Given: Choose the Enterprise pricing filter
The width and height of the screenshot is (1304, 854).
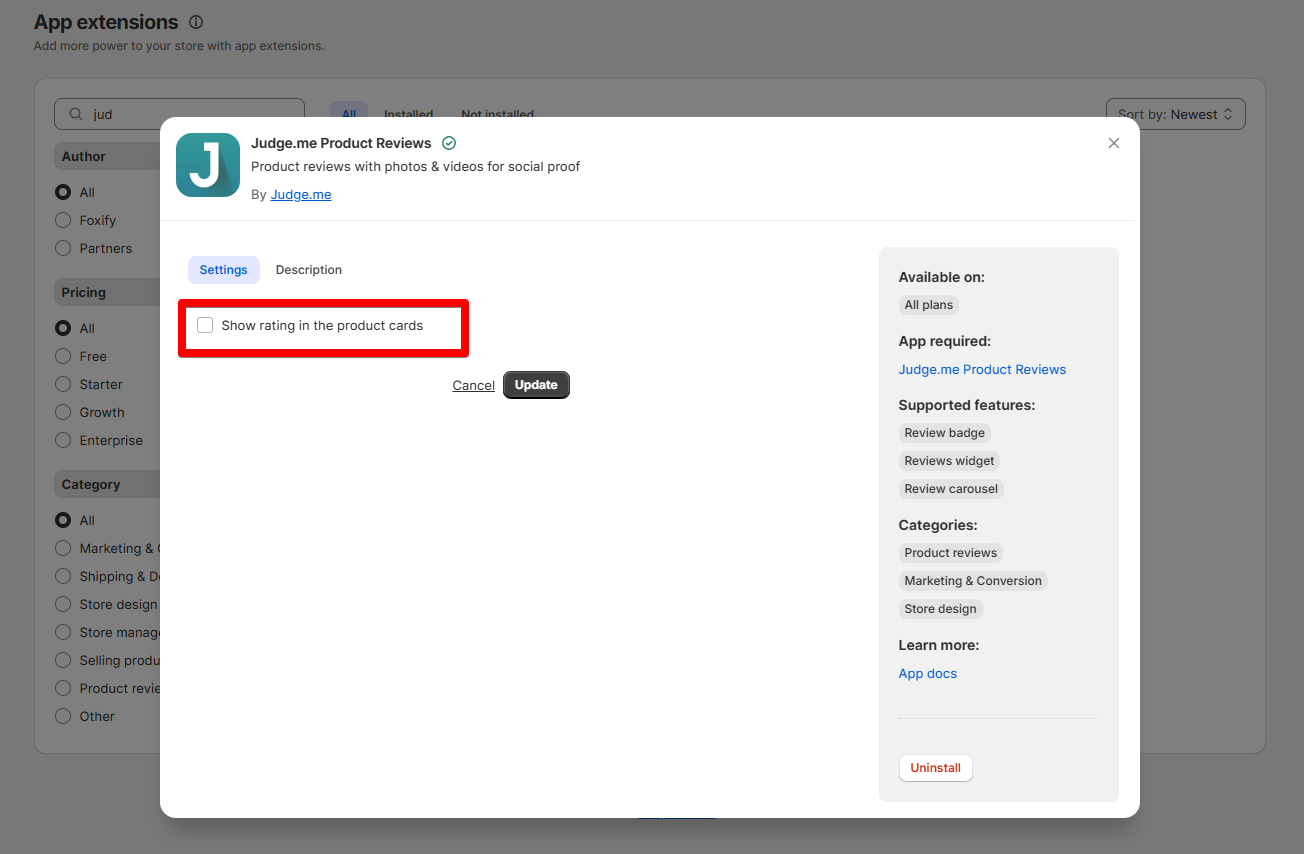Looking at the screenshot, I should coord(63,440).
